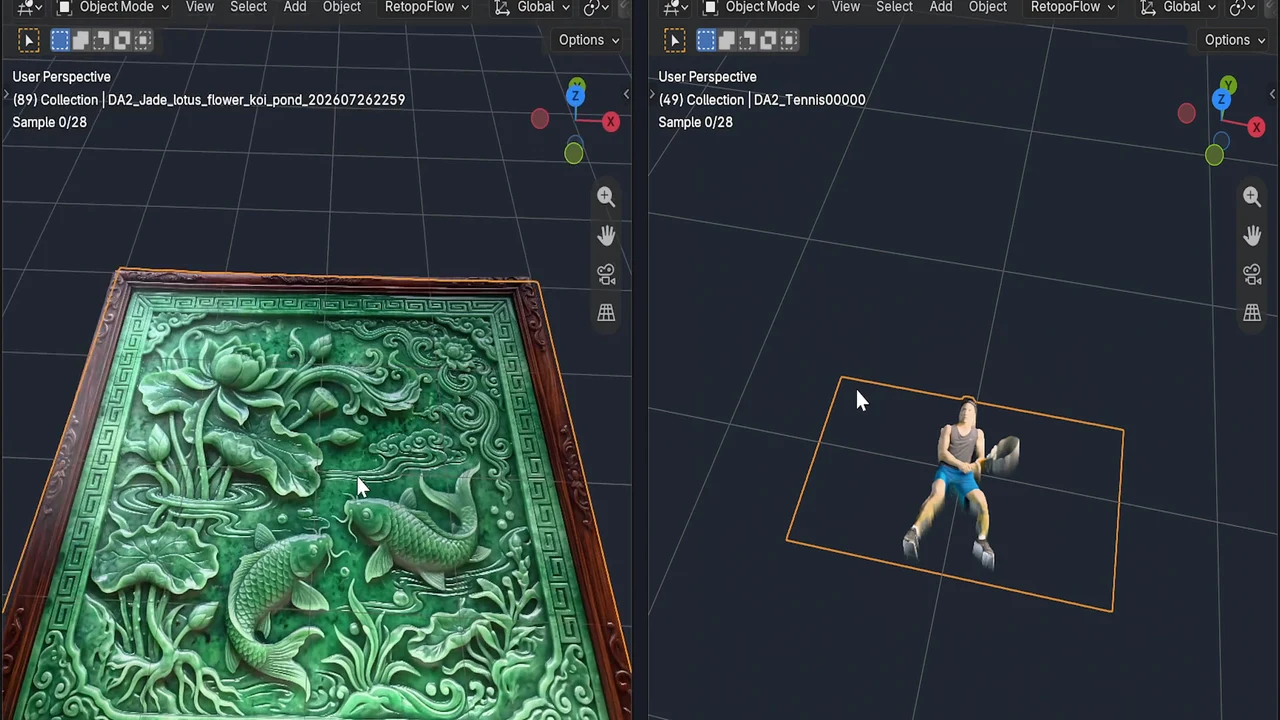Open the View menu in left viewport
The width and height of the screenshot is (1280, 720).
[200, 7]
